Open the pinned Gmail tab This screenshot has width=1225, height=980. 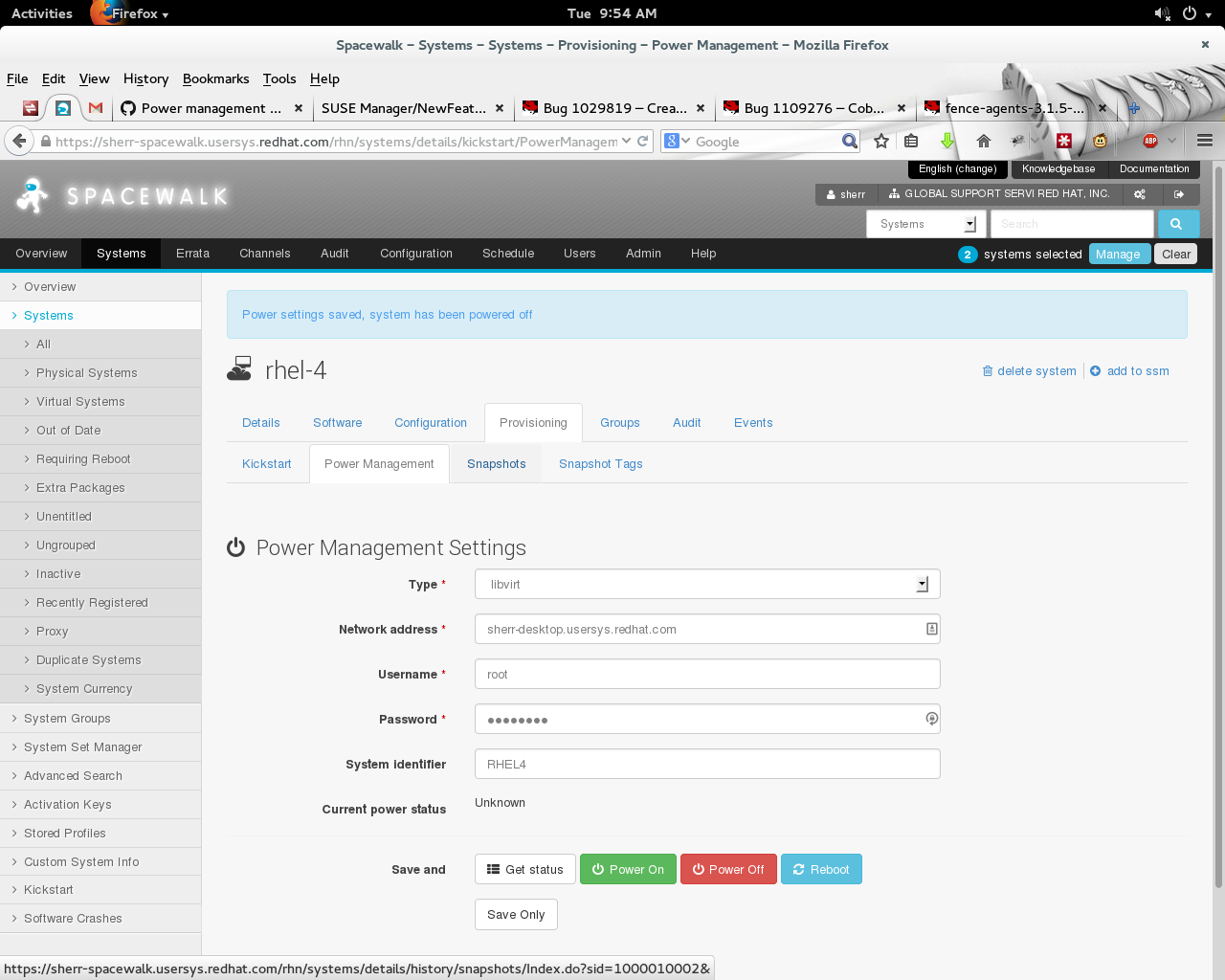[x=95, y=108]
